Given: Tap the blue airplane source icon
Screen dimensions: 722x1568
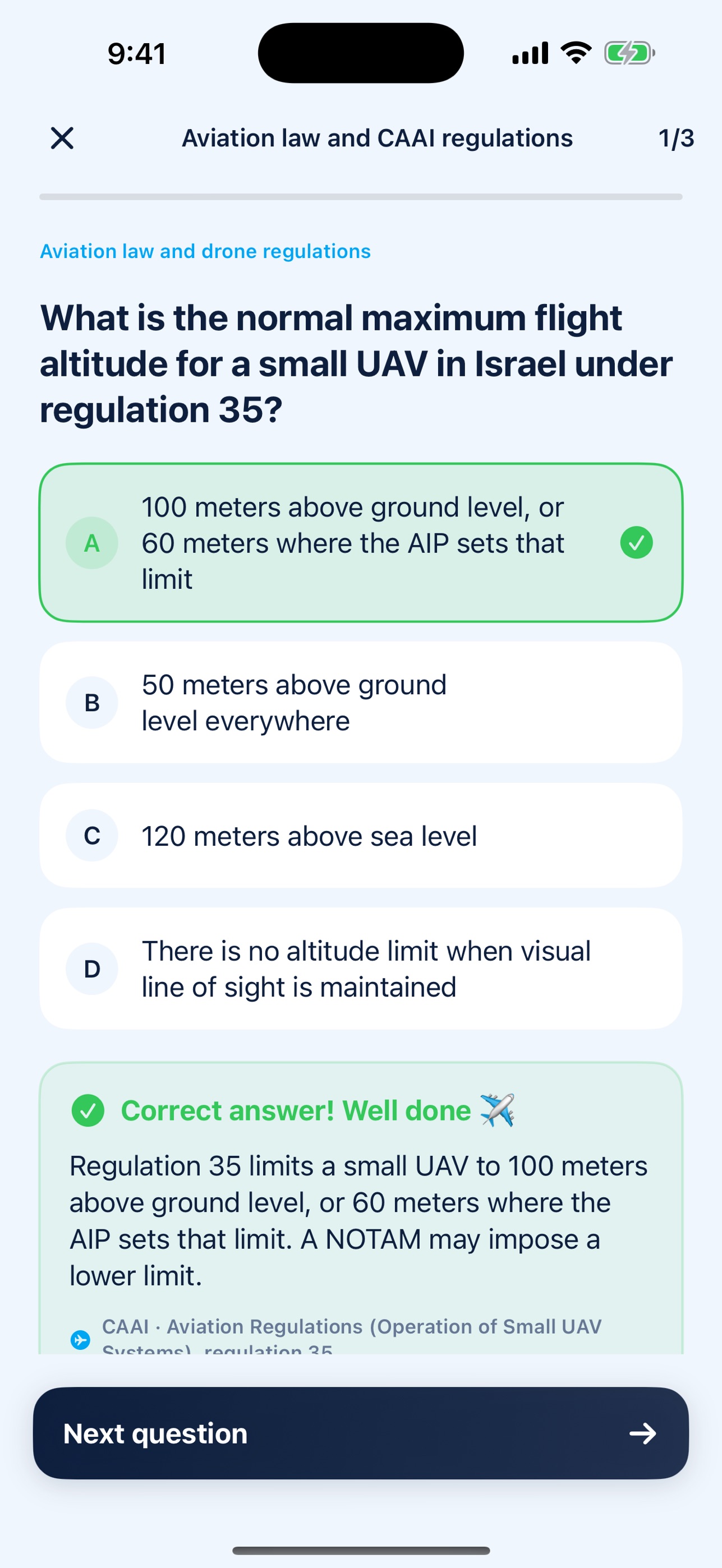Looking at the screenshot, I should click(x=80, y=1340).
